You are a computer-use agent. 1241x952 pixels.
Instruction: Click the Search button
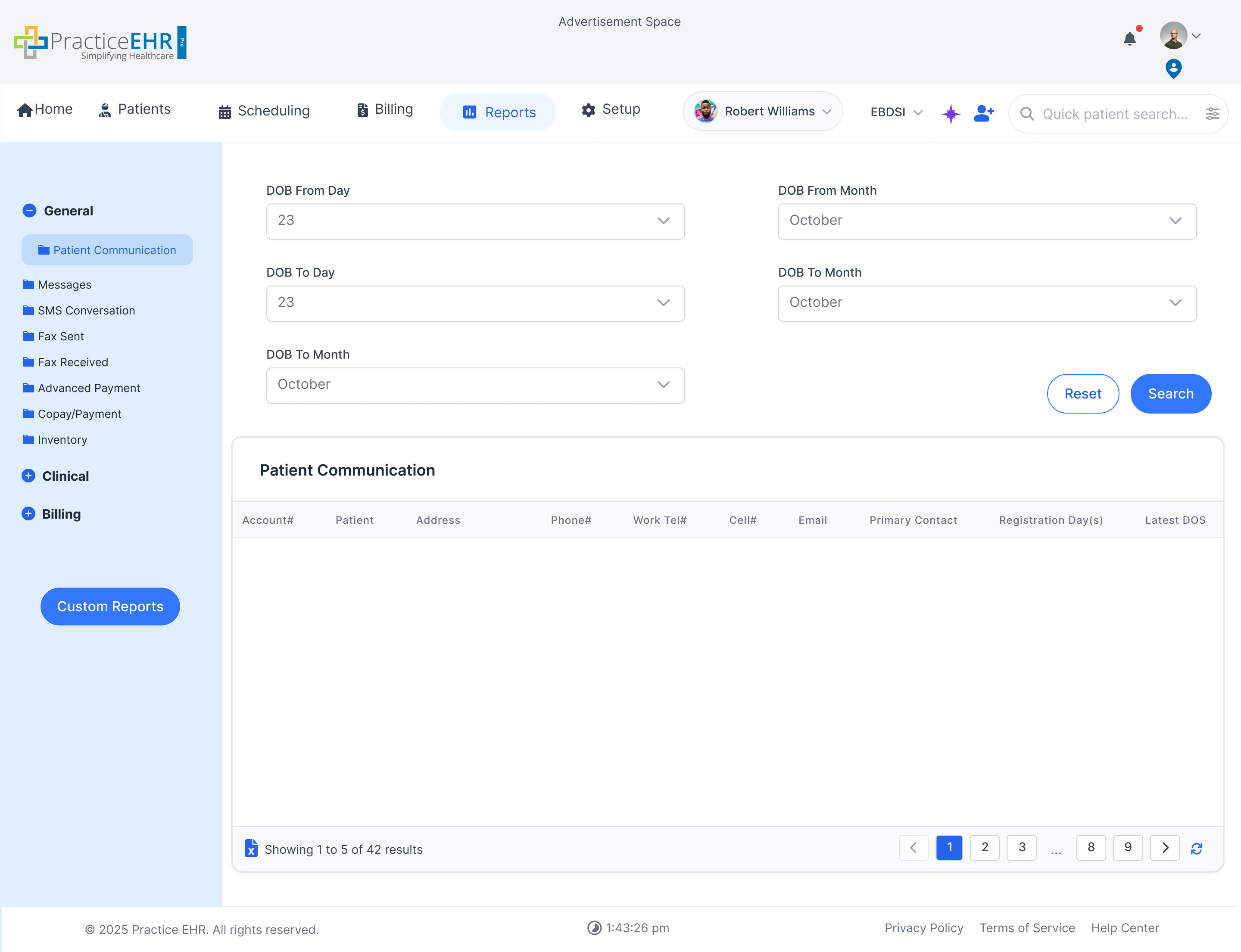1170,394
